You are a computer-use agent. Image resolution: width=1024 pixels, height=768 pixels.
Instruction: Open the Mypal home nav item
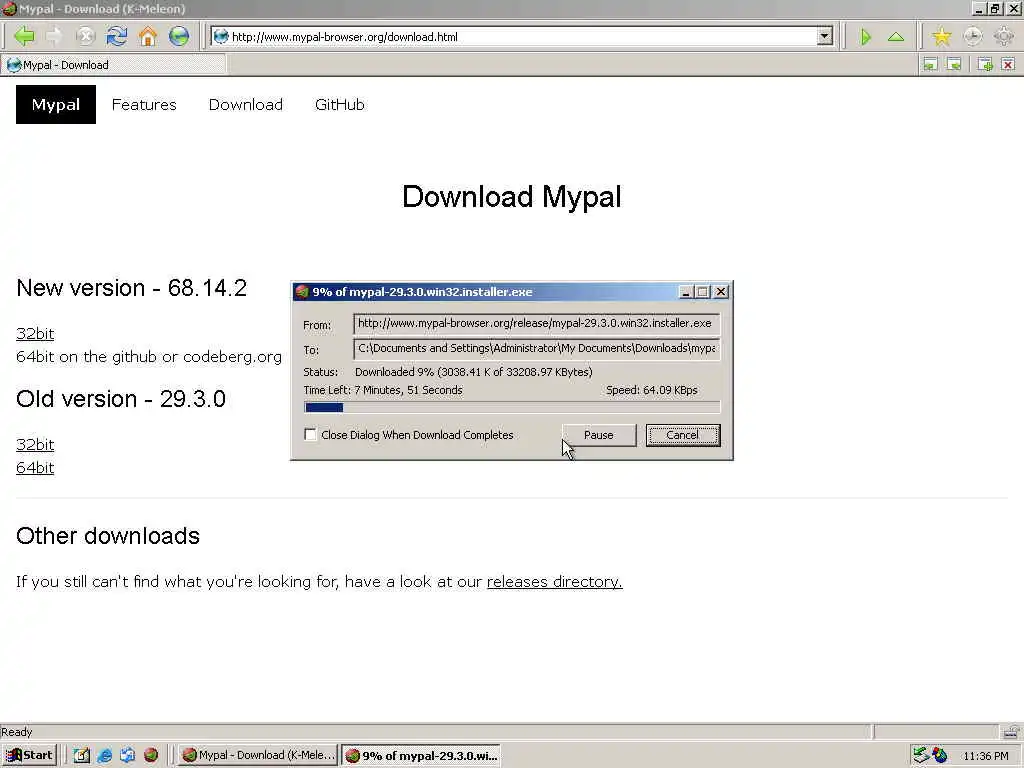56,104
